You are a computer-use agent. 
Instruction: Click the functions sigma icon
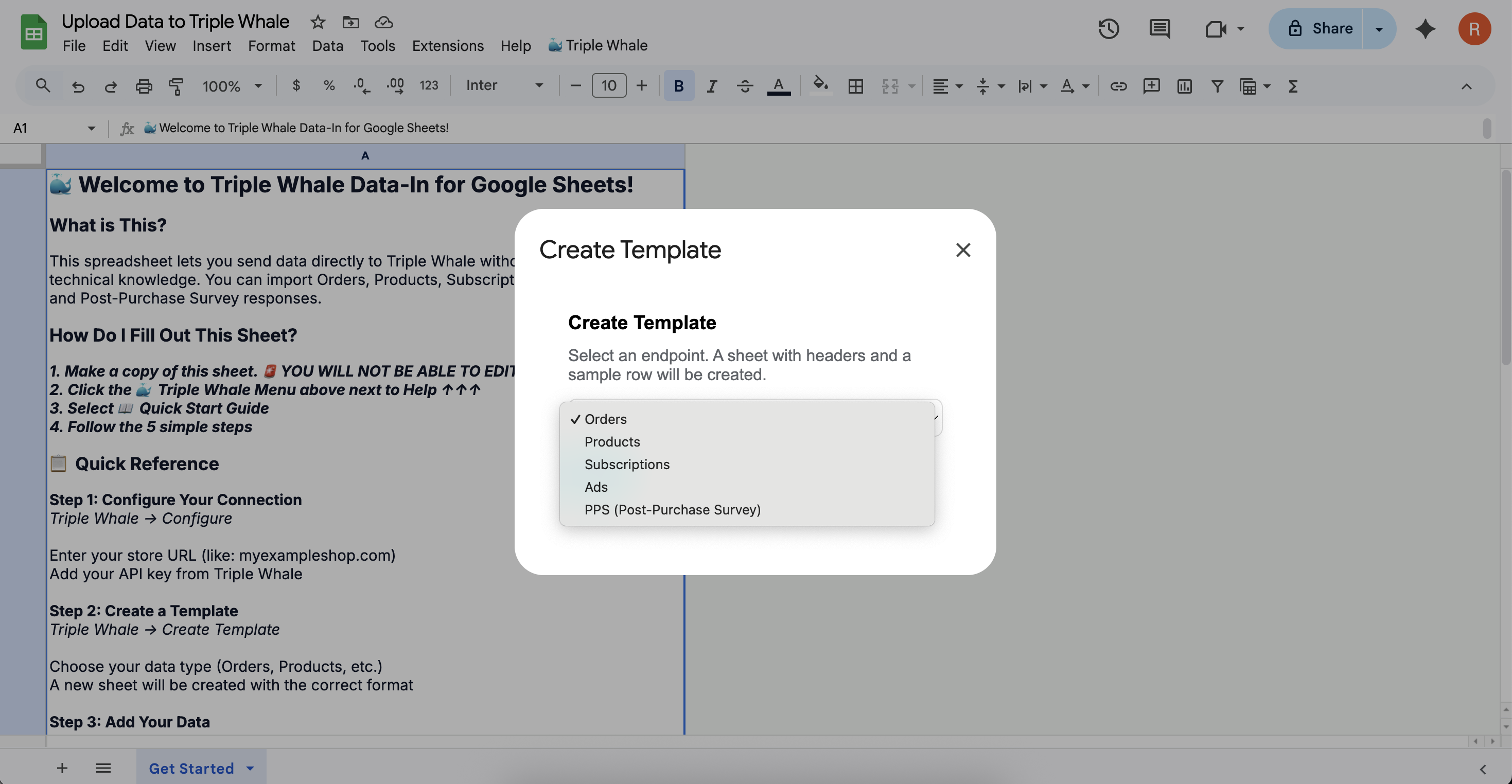(x=1292, y=86)
